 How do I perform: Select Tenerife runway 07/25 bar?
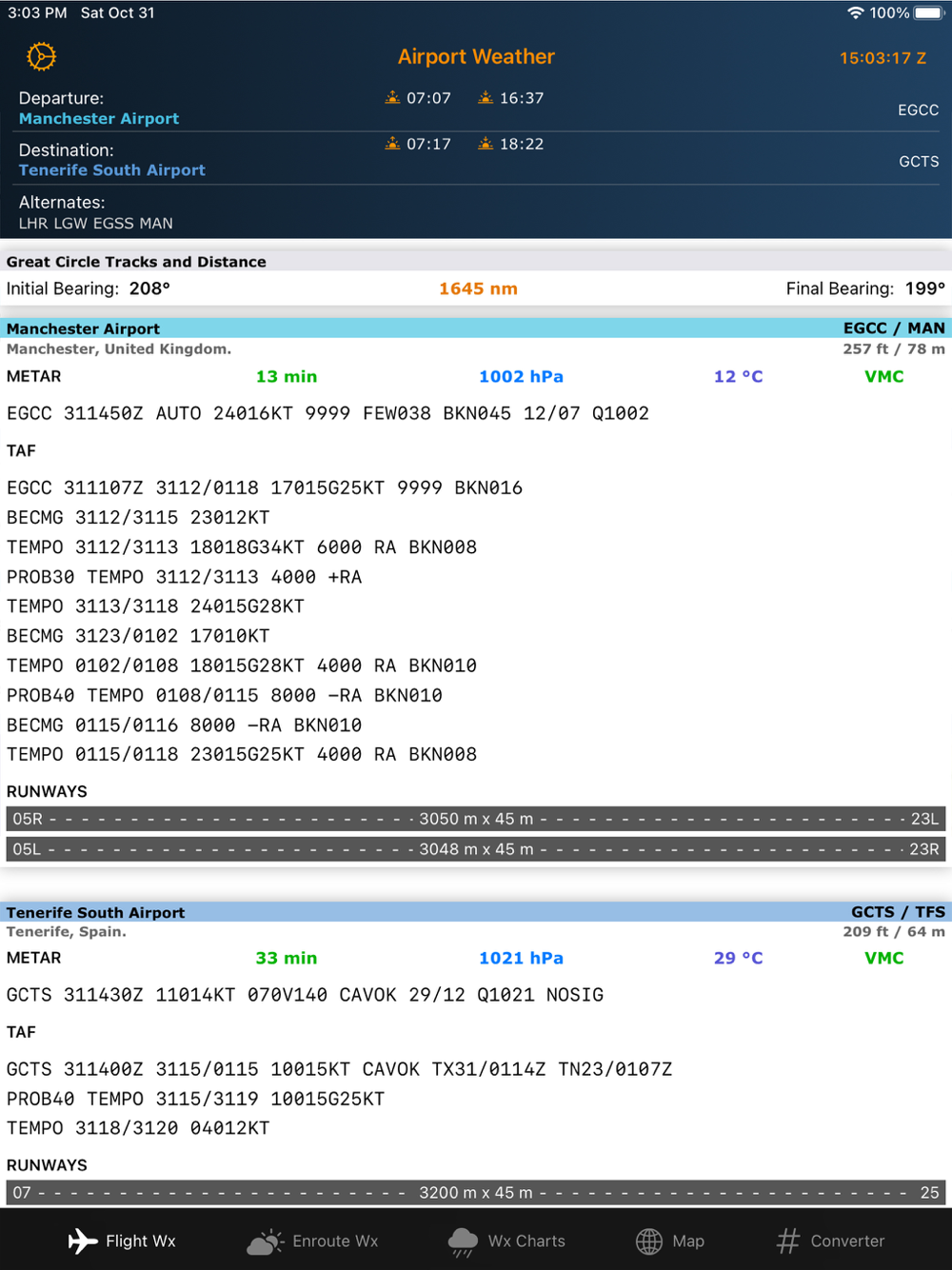(476, 1193)
